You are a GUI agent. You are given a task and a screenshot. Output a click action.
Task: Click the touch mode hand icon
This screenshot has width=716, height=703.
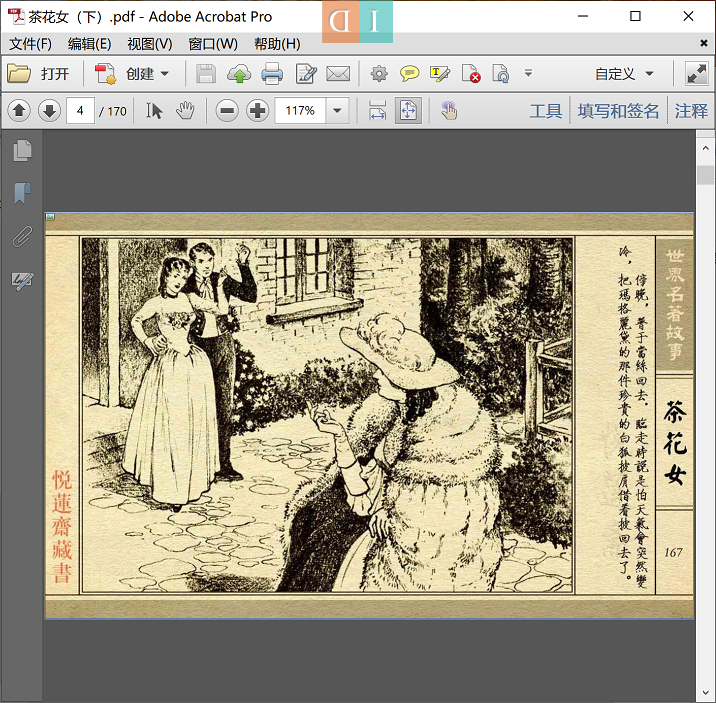click(449, 110)
